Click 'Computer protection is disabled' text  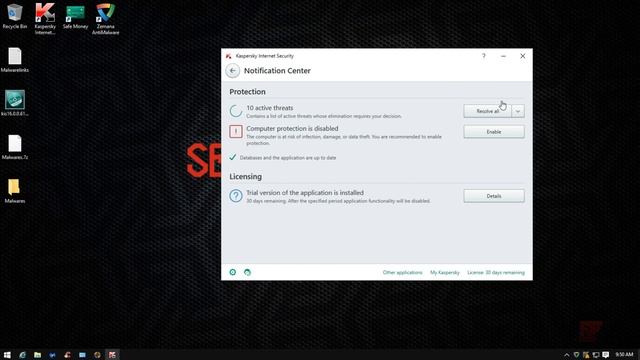click(292, 128)
